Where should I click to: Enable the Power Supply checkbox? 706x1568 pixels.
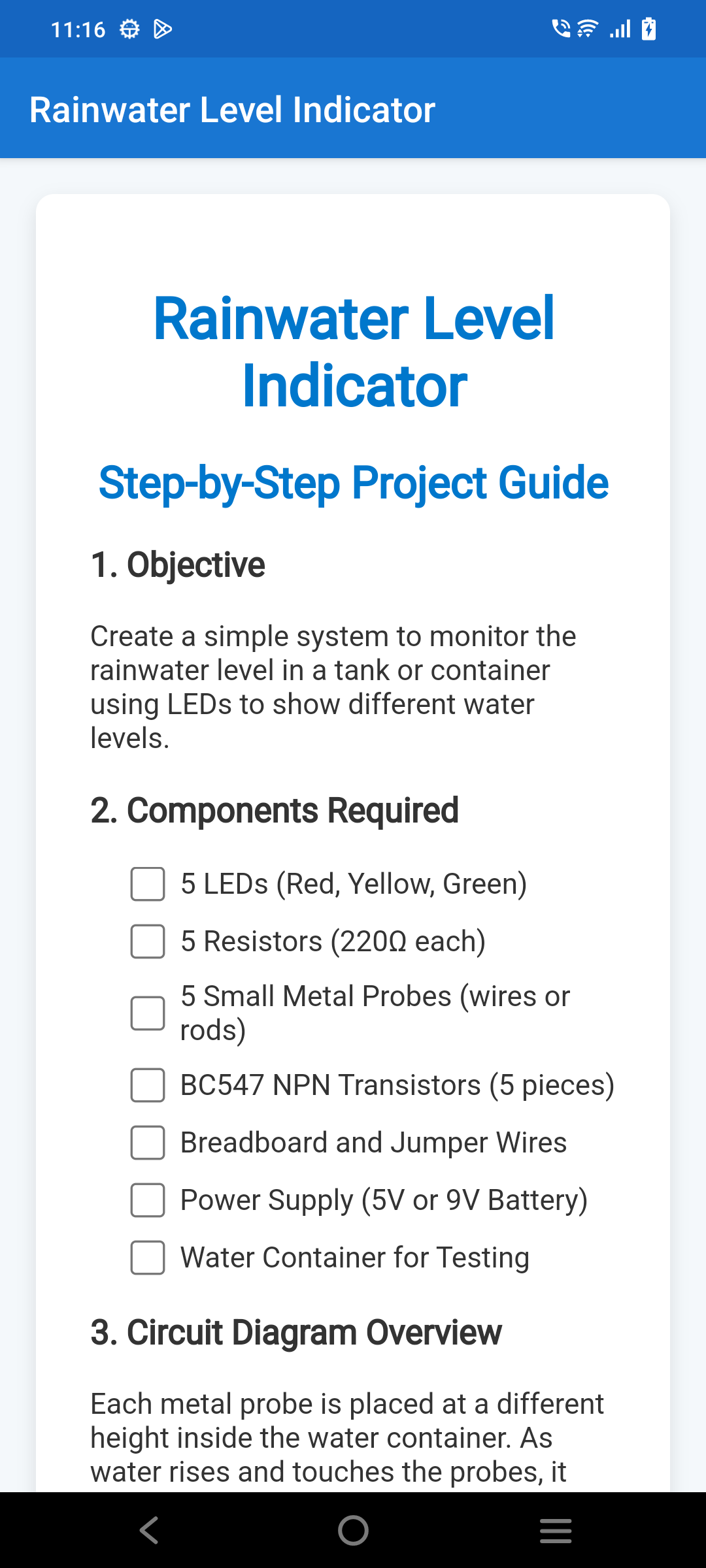[148, 1200]
